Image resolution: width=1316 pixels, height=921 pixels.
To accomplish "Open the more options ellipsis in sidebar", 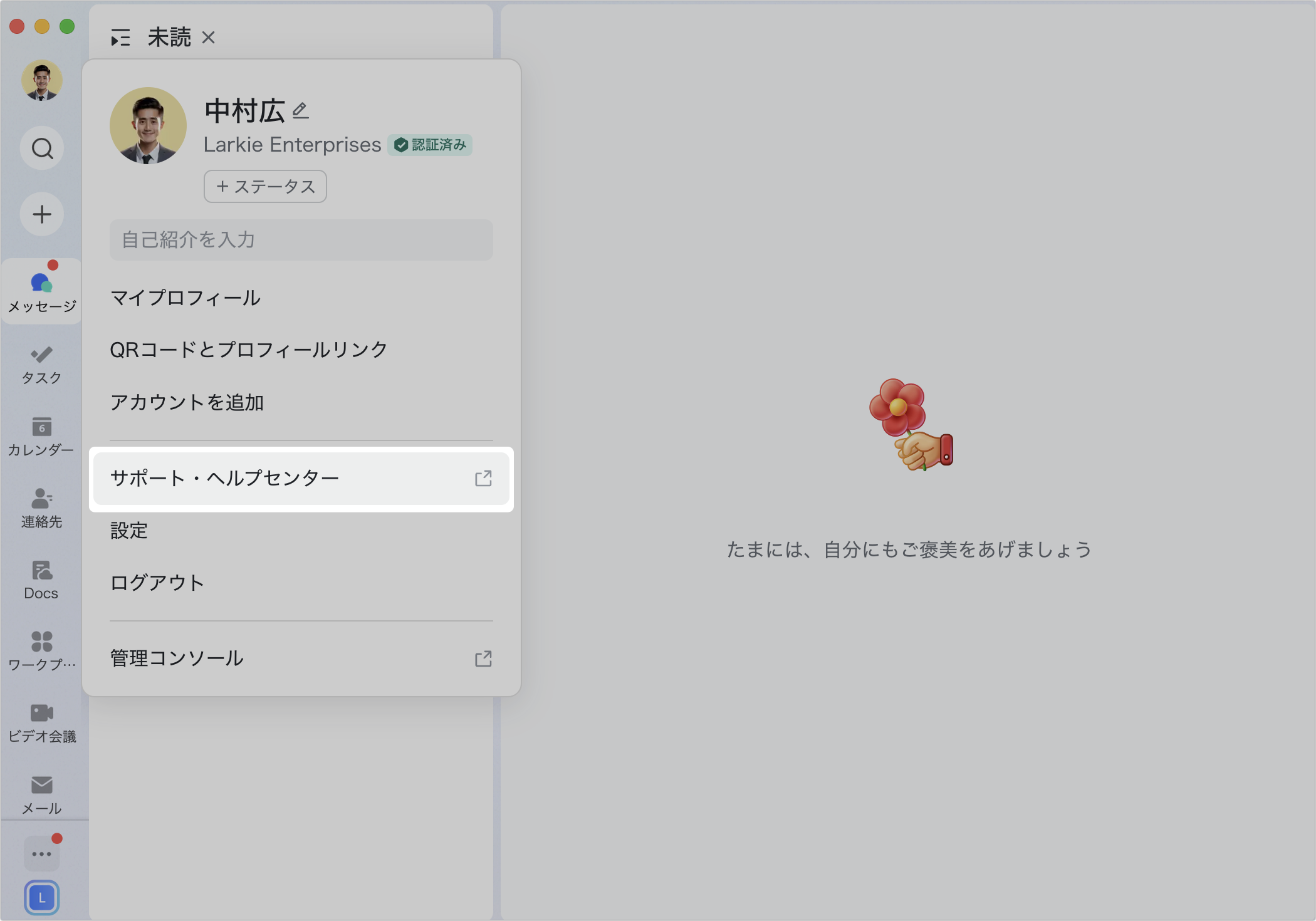I will [x=41, y=853].
